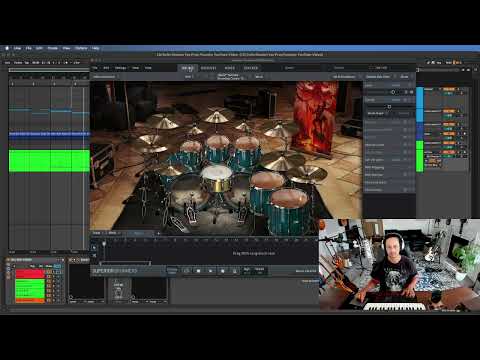Start recording in Superior Drummer transport
The image size is (480, 360).
click(223, 271)
